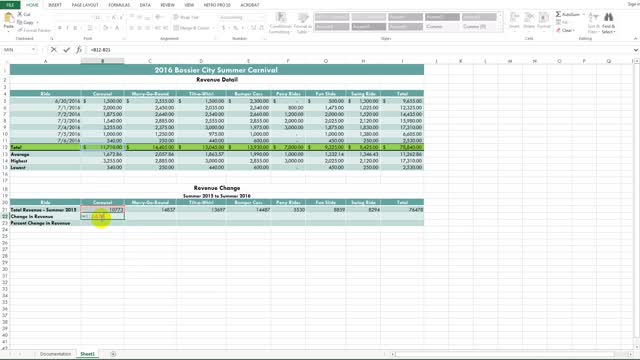Open the Clipboard dialog launcher
This screenshot has width=640, height=360.
pyautogui.click(x=52, y=39)
